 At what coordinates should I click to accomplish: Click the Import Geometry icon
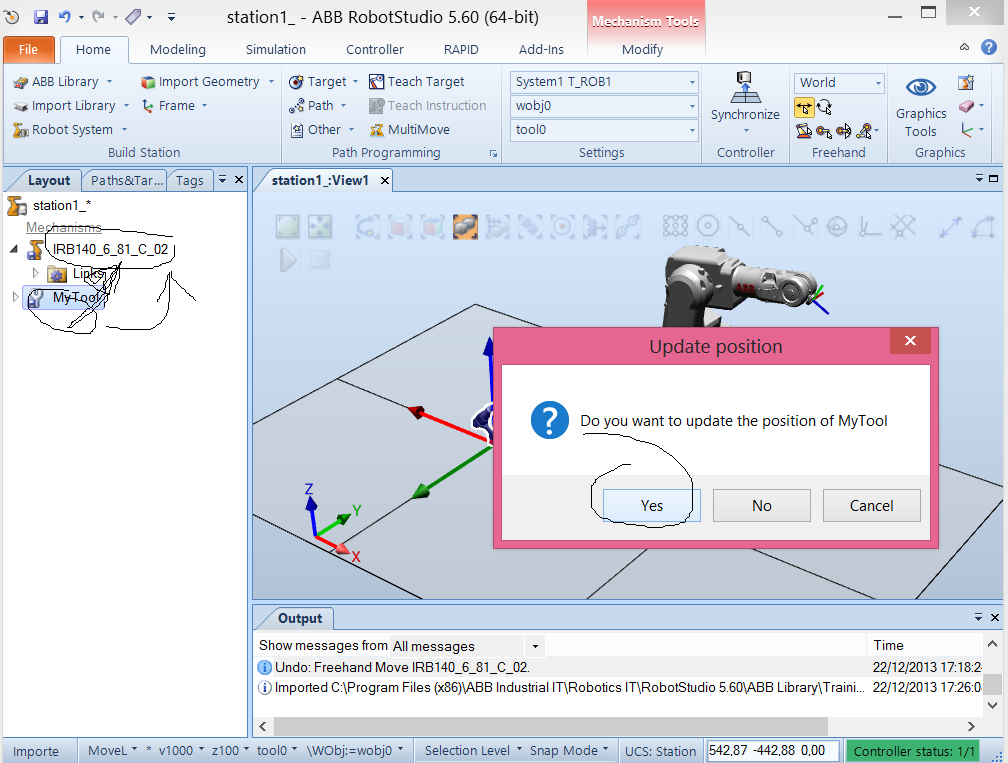pyautogui.click(x=148, y=82)
